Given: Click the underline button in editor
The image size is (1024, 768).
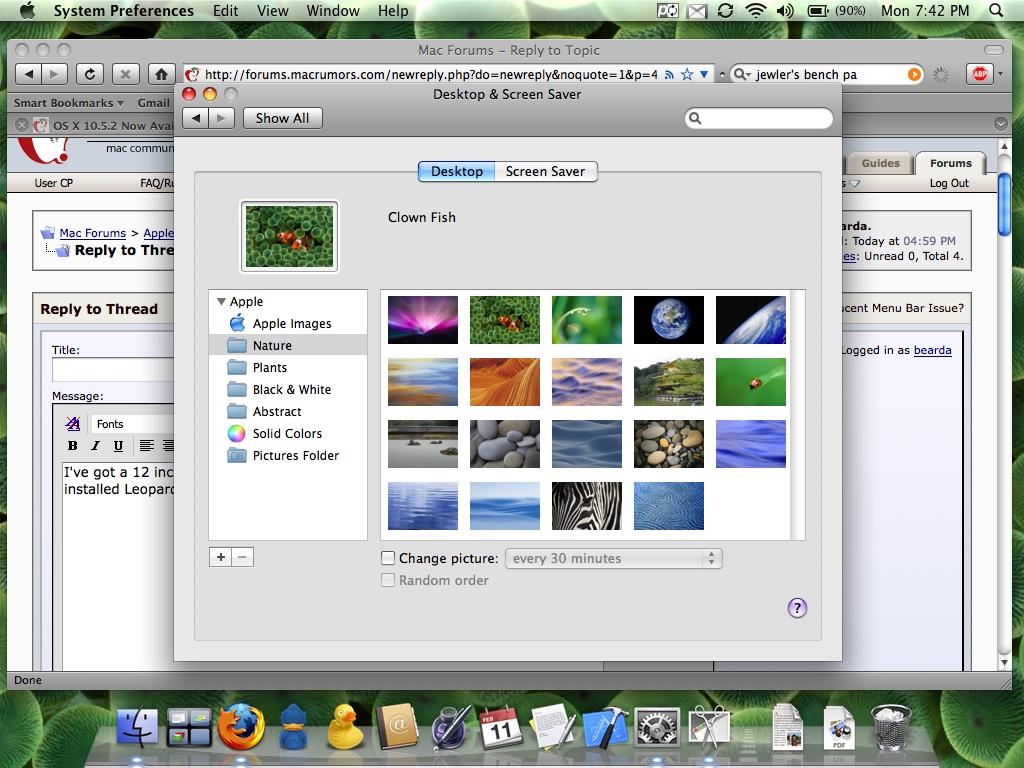Looking at the screenshot, I should click(x=118, y=445).
